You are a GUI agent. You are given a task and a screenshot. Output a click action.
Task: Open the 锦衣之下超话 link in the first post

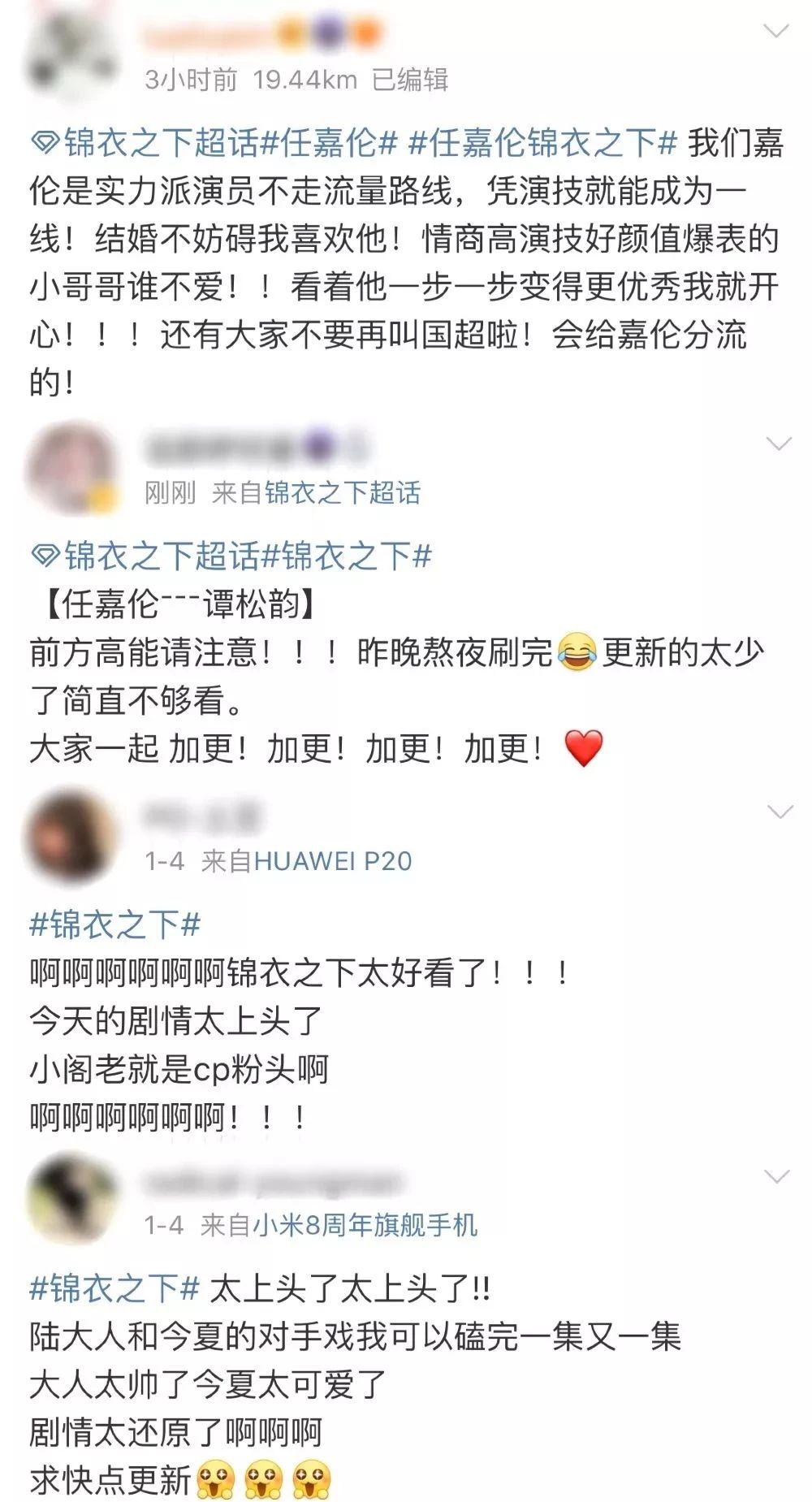(161, 143)
